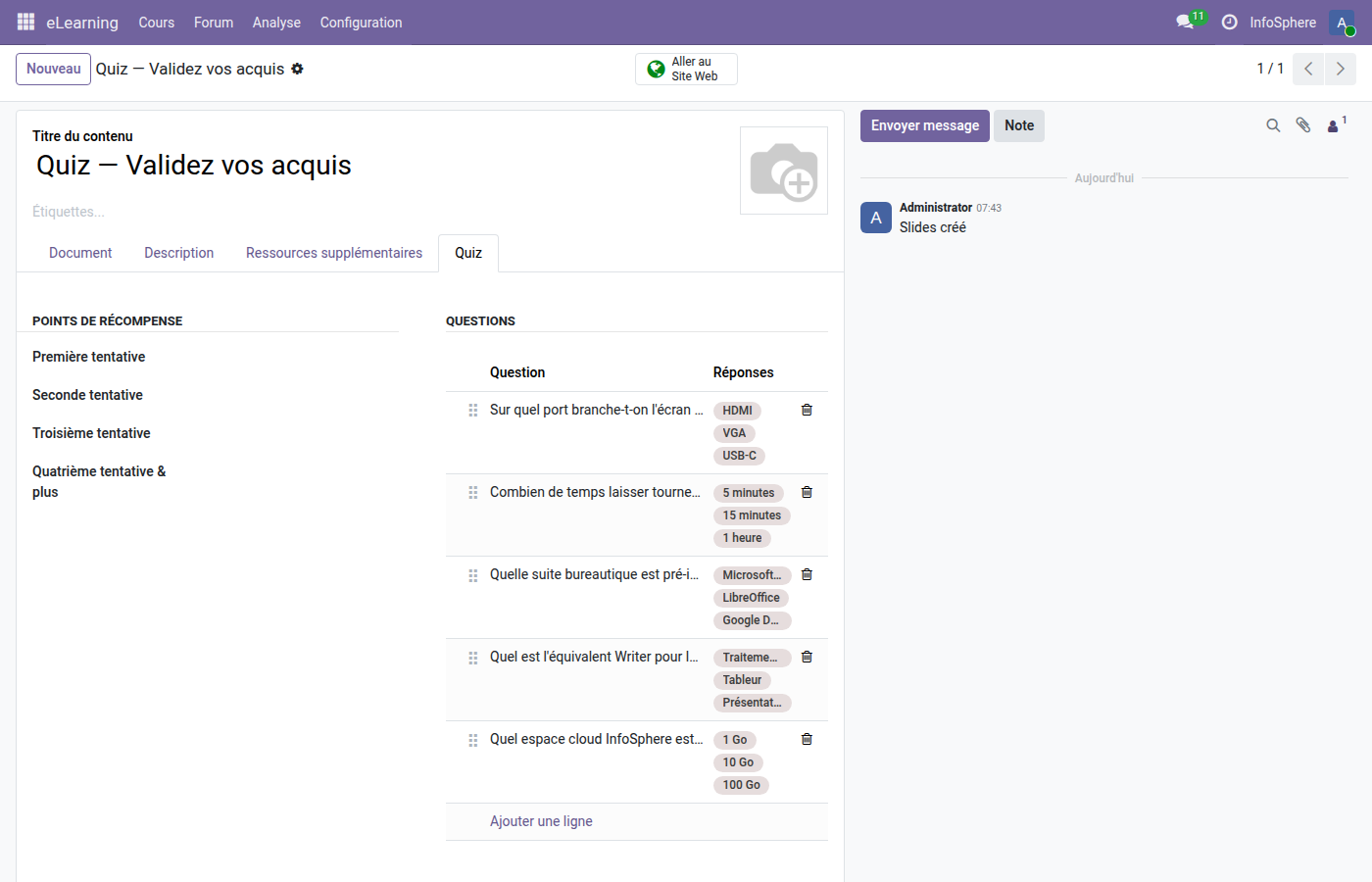Open the help menu via question mark icon
The width and height of the screenshot is (1372, 882).
pyautogui.click(x=1229, y=22)
